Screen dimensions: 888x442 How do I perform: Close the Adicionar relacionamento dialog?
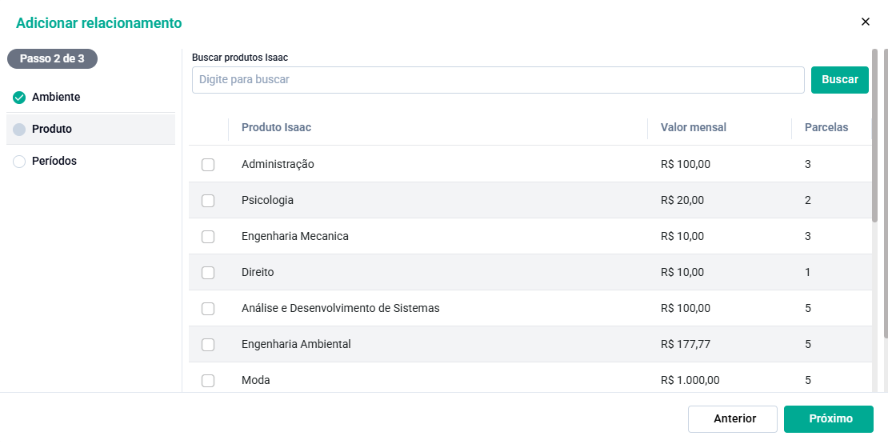865,22
